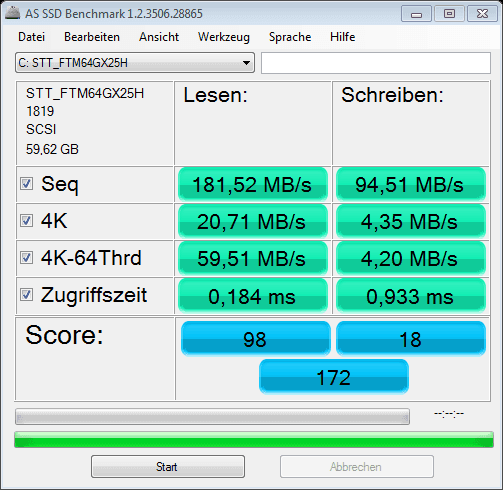The image size is (503, 490).
Task: Open the Ansicht menu
Action: tap(159, 37)
